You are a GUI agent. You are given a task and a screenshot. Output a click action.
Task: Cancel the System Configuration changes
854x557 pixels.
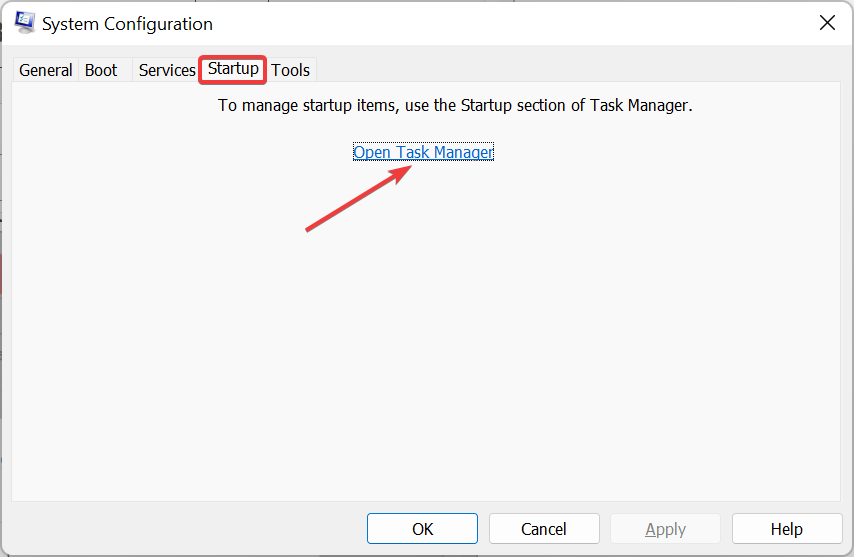click(x=544, y=529)
